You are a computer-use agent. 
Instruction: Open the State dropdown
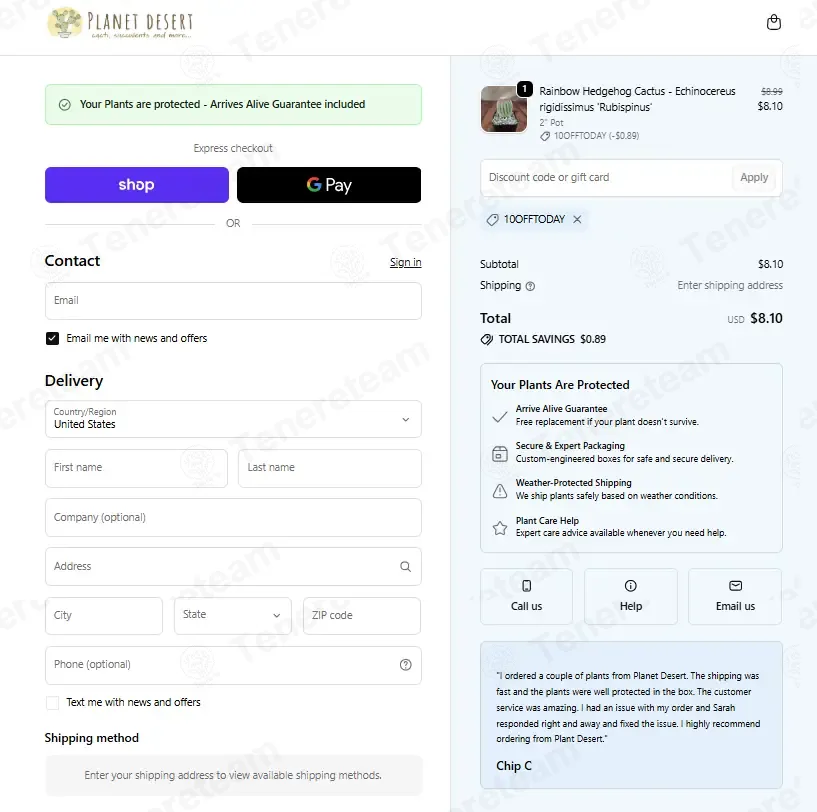pyautogui.click(x=232, y=616)
